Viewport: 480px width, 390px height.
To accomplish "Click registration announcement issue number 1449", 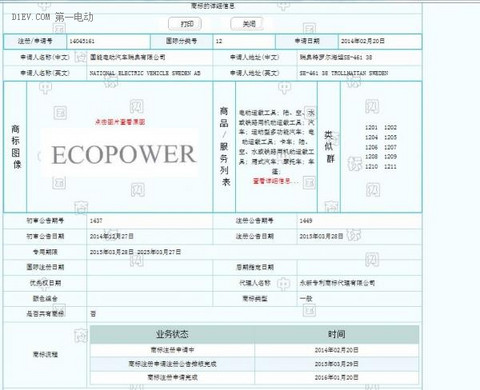I will click(306, 221).
